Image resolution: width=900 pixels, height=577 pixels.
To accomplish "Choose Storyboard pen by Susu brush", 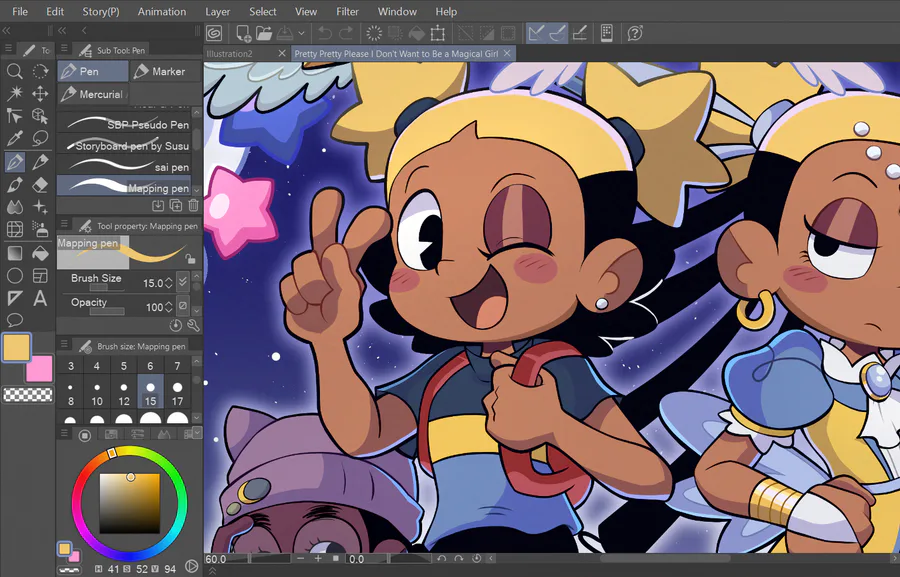I will coord(126,146).
